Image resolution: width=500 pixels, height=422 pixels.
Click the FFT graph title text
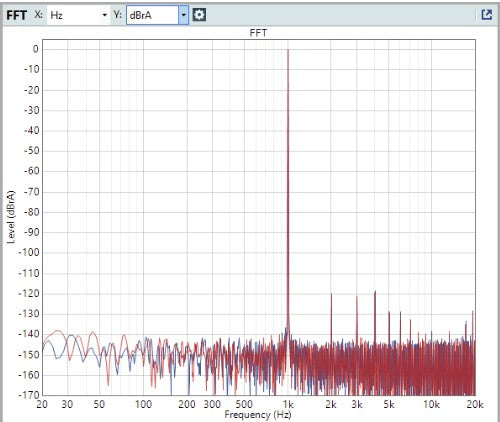(258, 33)
